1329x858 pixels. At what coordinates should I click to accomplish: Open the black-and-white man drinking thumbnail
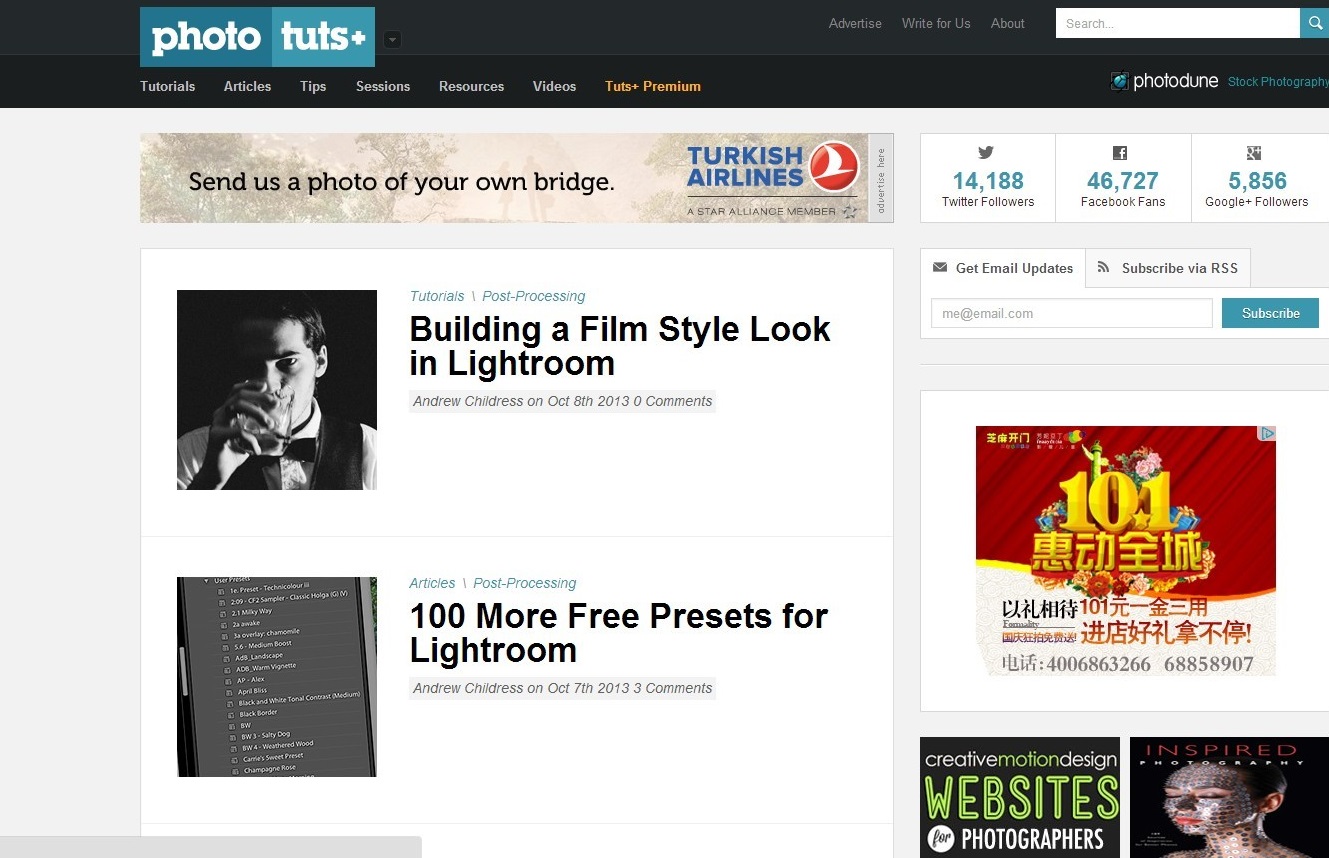point(277,390)
